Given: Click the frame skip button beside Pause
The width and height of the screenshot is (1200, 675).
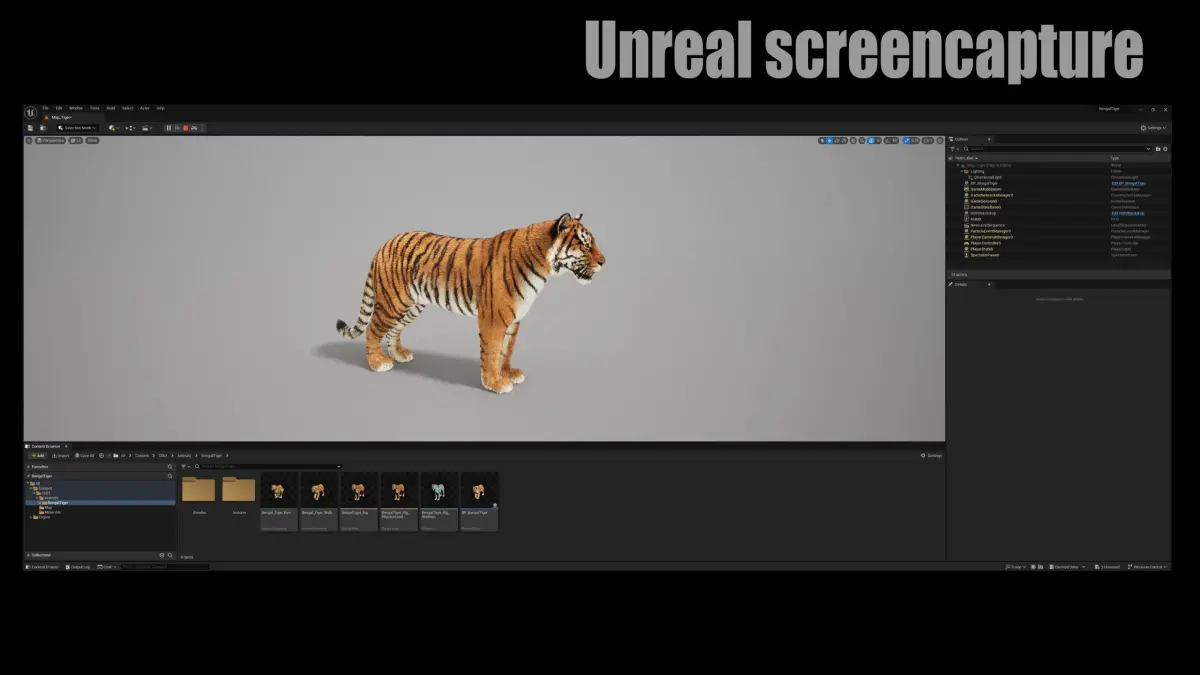Looking at the screenshot, I should 177,128.
